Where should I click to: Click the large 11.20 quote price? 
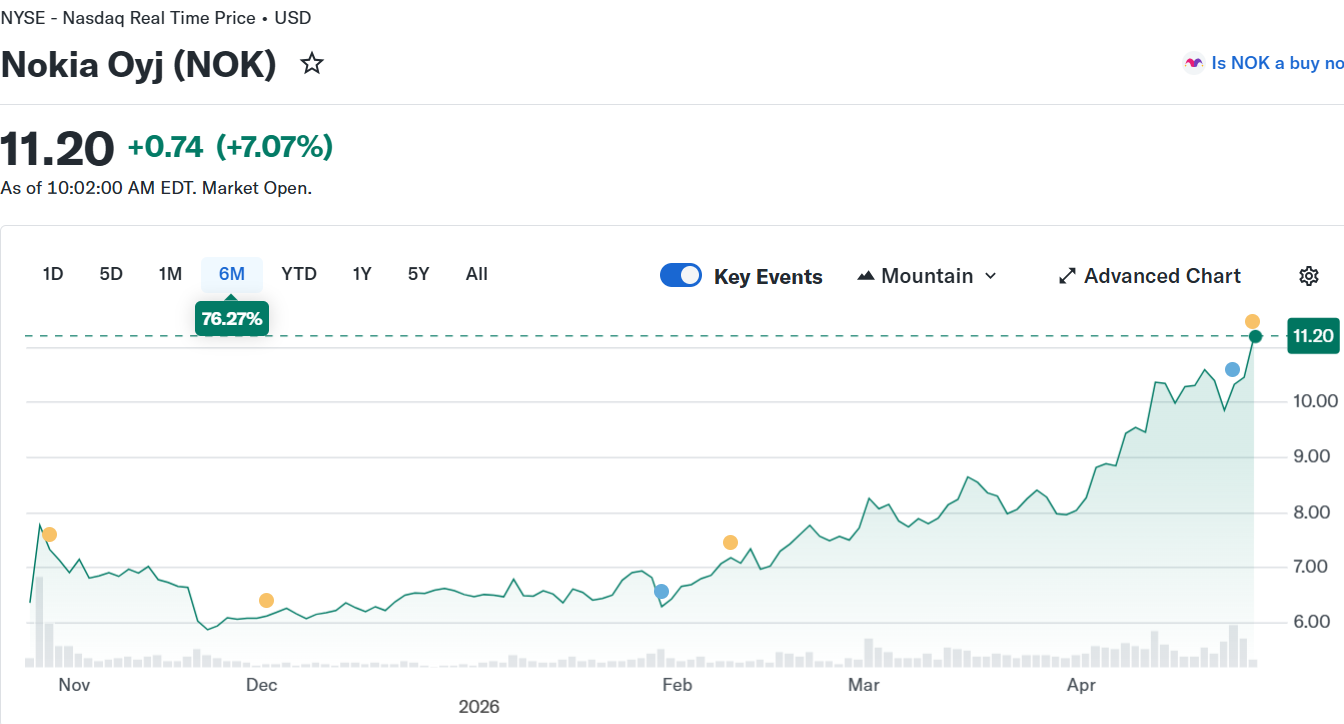click(x=58, y=149)
